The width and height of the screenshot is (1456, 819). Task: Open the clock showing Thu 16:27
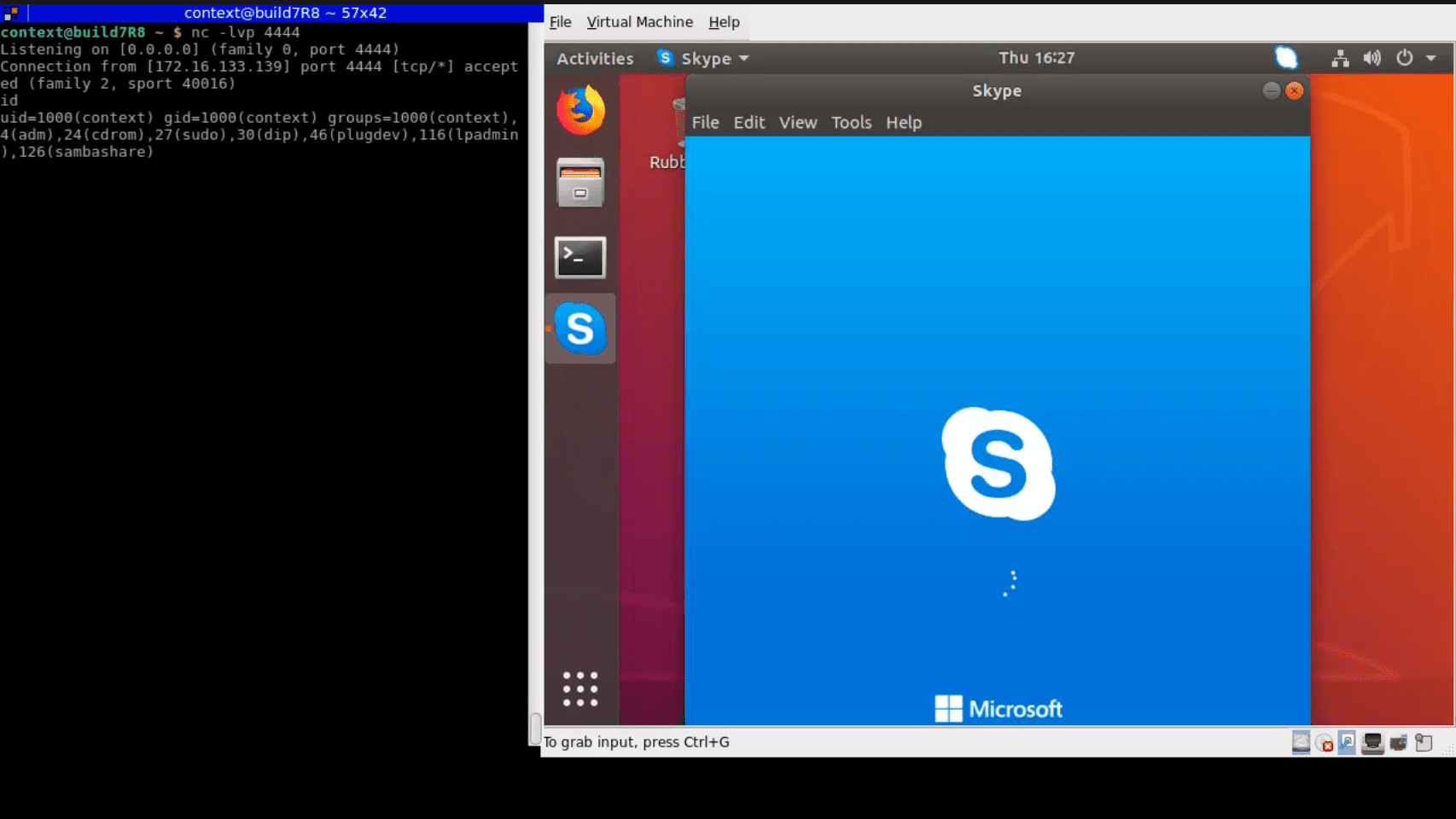click(1036, 58)
